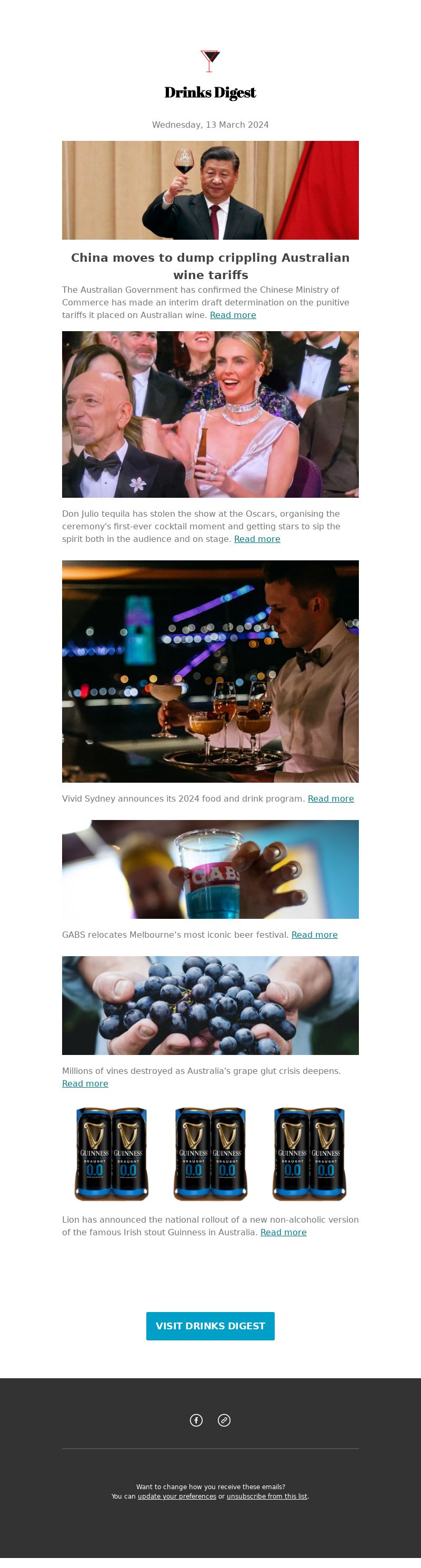Image resolution: width=421 pixels, height=1568 pixels.
Task: Open Read more for GABS beer festival
Action: 314,935
